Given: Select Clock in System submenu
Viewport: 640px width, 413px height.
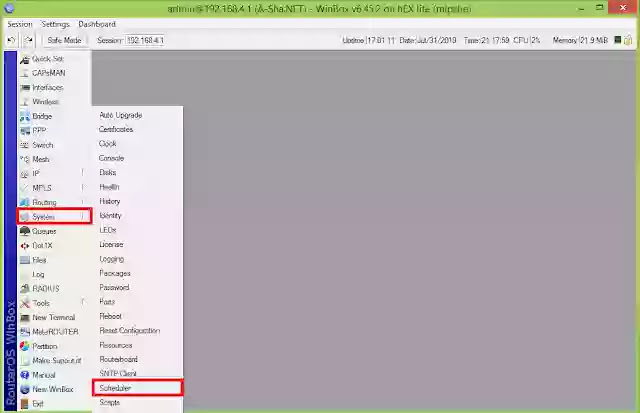Looking at the screenshot, I should pos(138,144).
